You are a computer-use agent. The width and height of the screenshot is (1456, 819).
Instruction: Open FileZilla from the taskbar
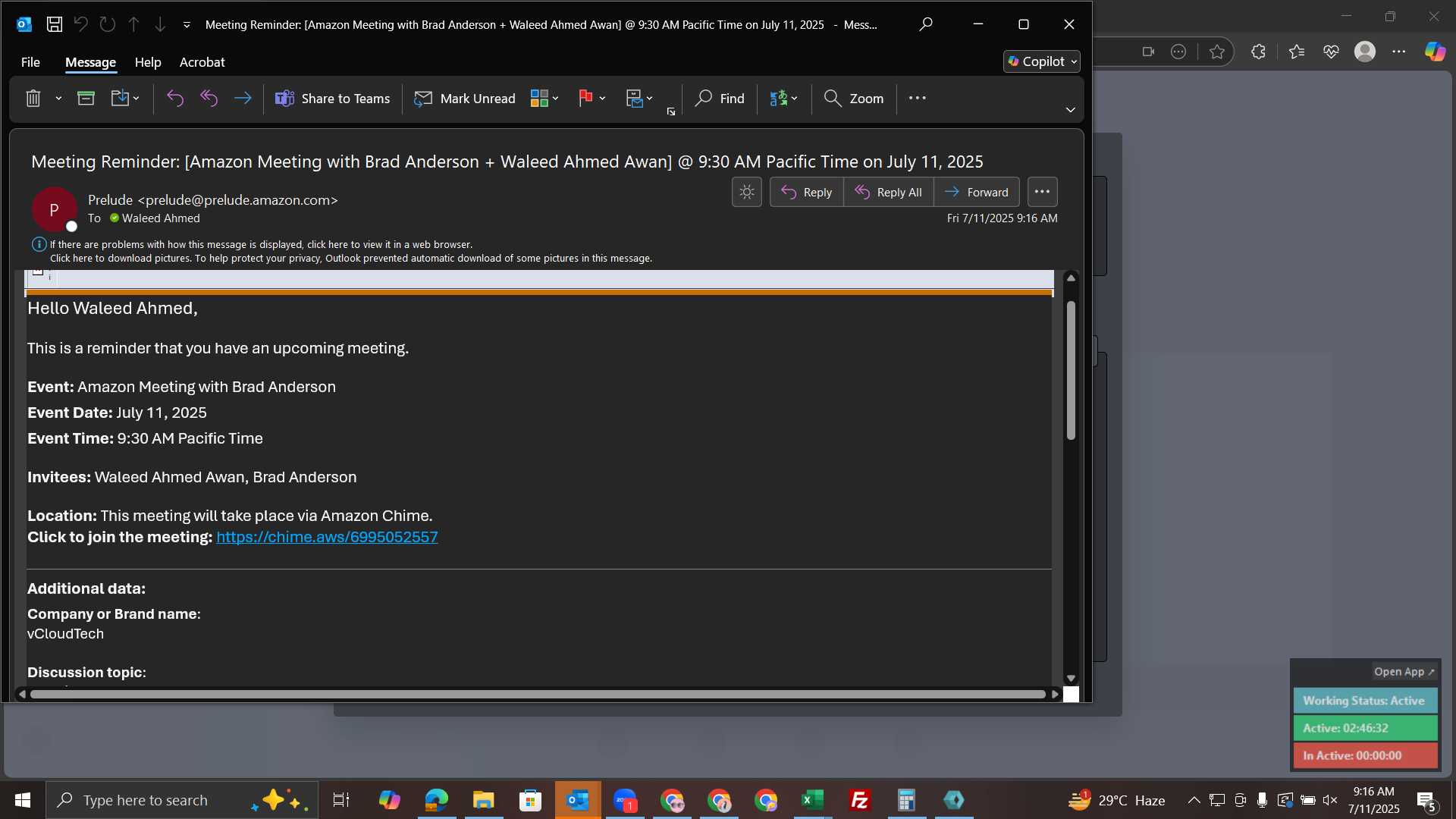point(860,800)
